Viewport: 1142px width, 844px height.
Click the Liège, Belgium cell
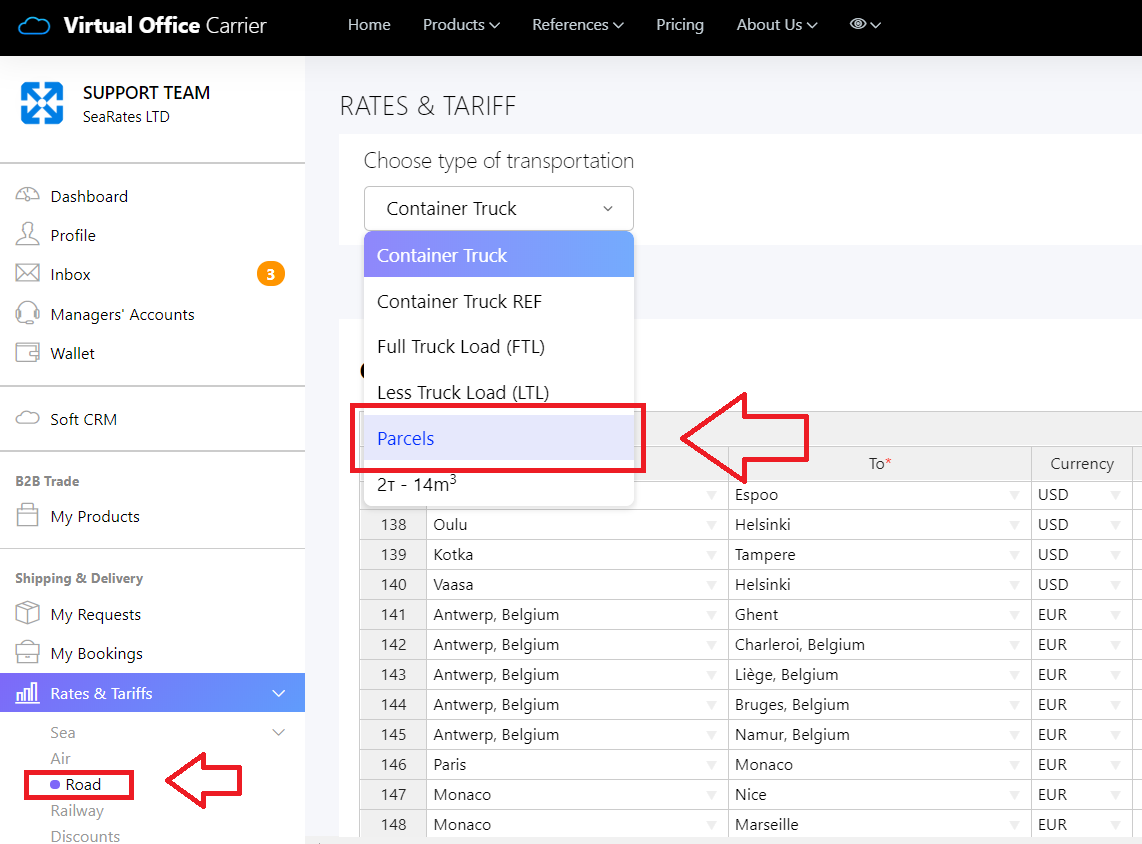880,675
